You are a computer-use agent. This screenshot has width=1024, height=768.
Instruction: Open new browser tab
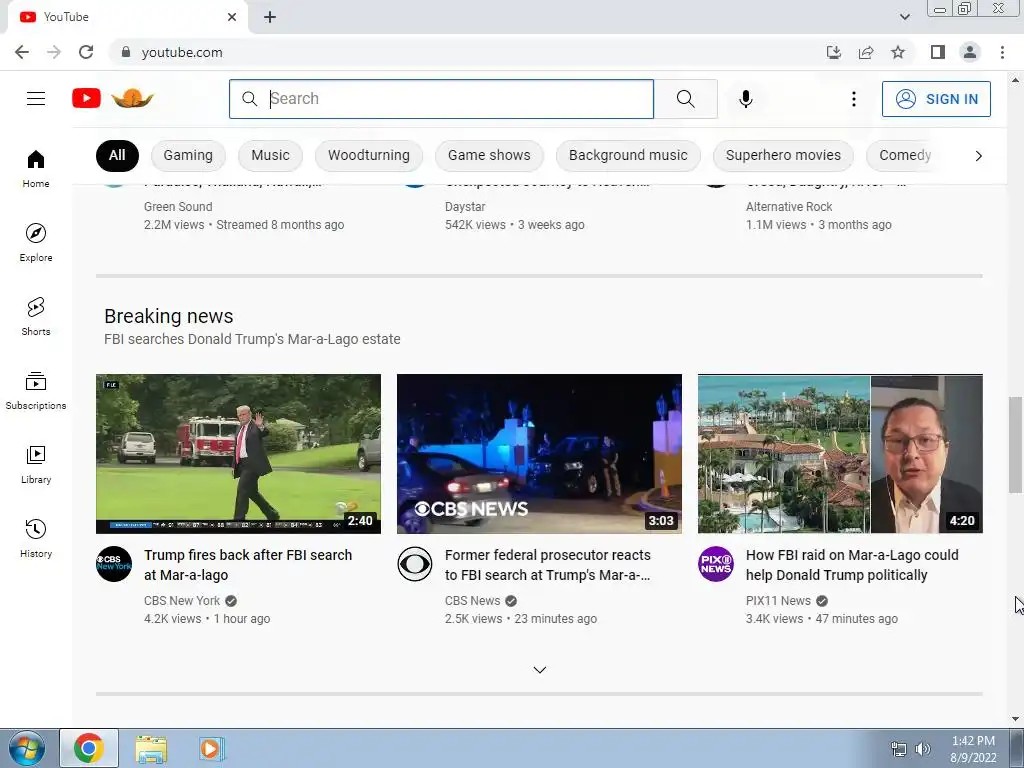[x=270, y=17]
